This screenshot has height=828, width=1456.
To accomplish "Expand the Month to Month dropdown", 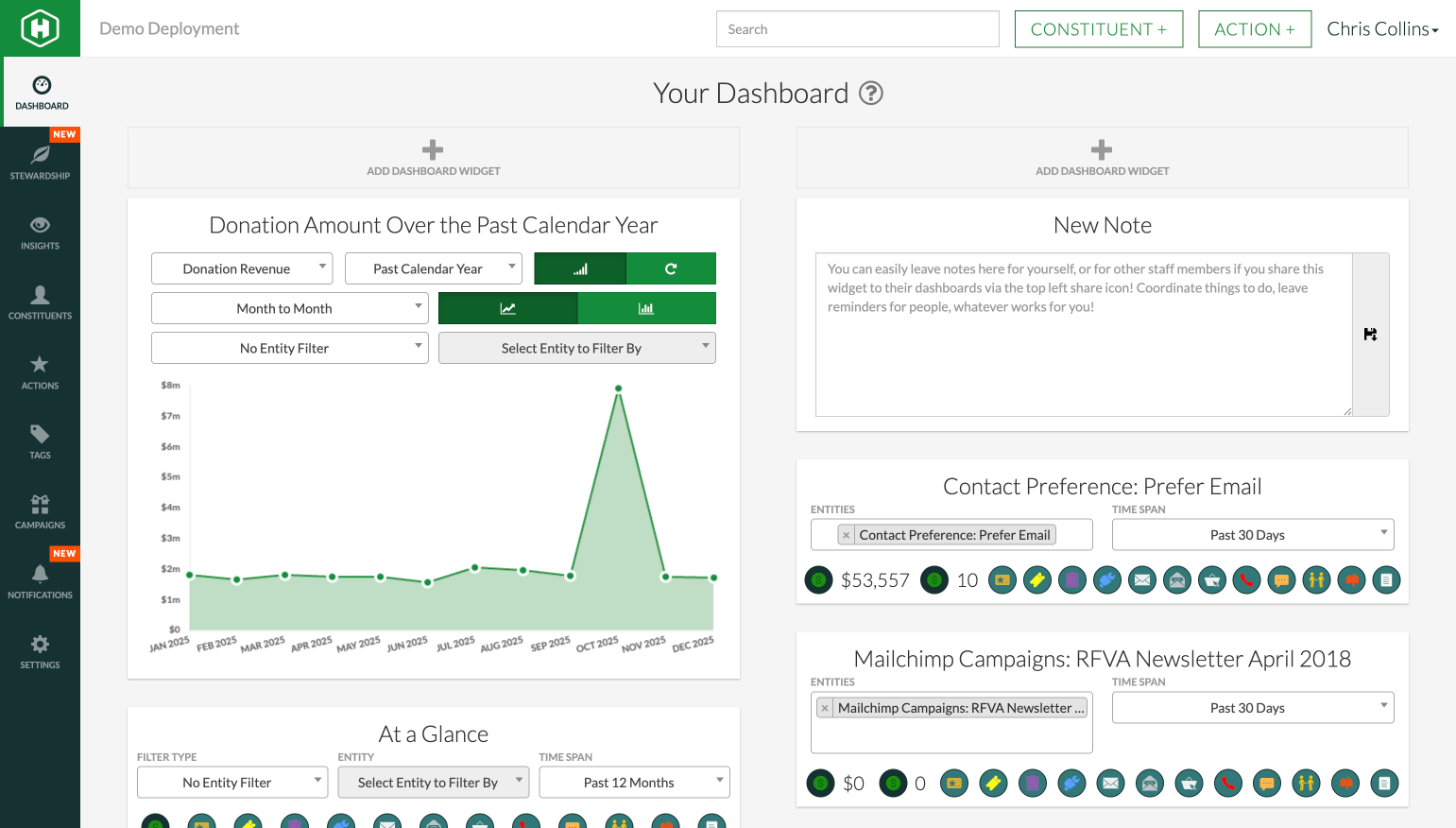I will [289, 308].
